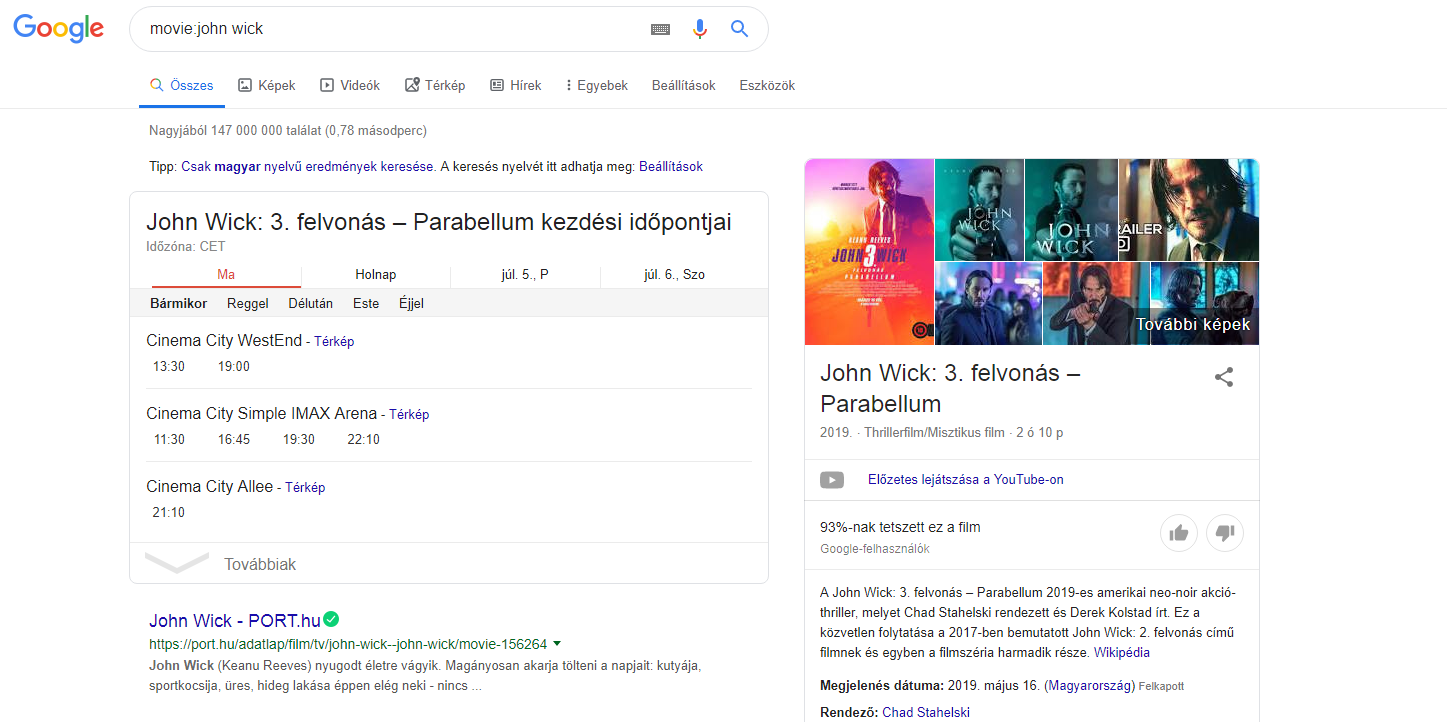Select the júl. 5., P date tab
Image resolution: width=1447 pixels, height=722 pixels.
click(525, 274)
